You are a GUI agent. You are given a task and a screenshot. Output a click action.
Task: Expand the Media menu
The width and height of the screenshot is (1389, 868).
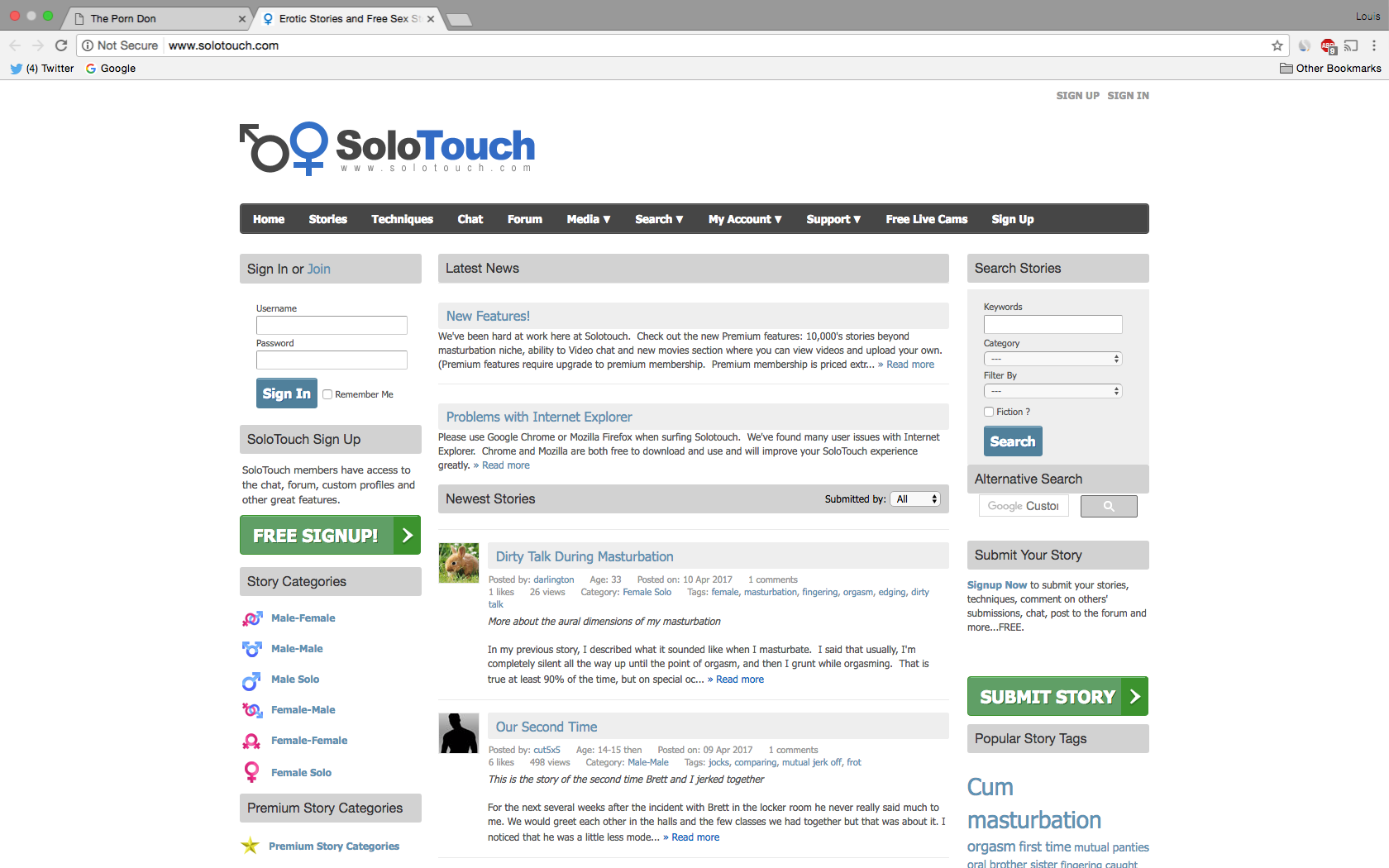point(589,219)
